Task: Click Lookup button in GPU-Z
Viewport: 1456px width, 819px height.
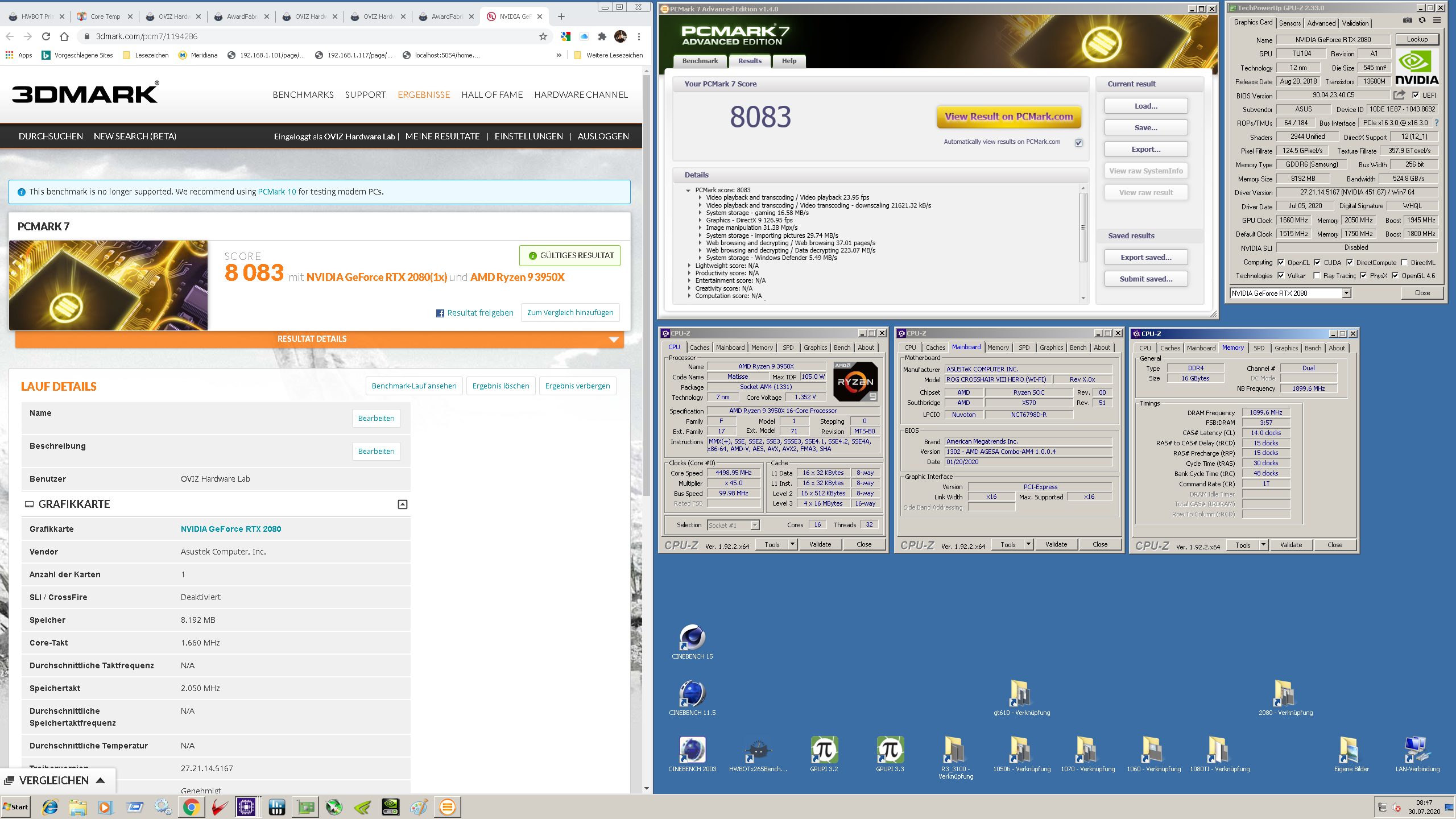Action: pos(1417,39)
